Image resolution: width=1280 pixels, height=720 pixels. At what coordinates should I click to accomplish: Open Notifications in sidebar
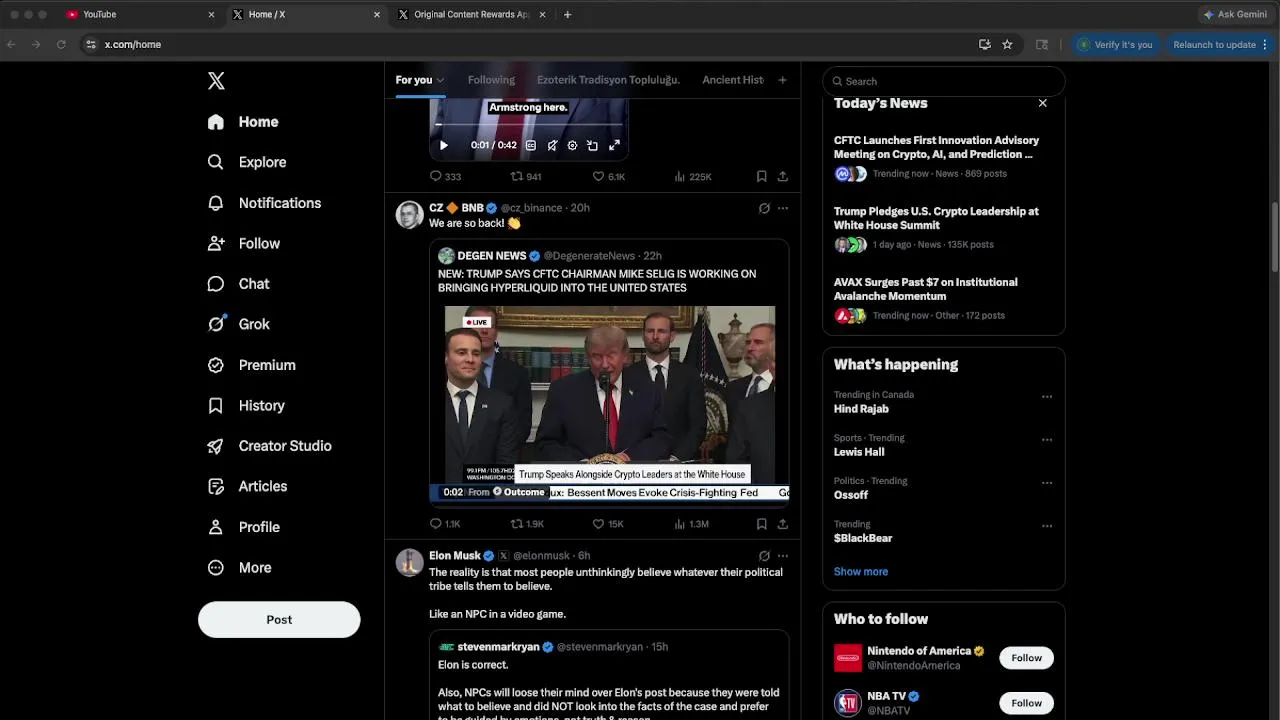(264, 203)
